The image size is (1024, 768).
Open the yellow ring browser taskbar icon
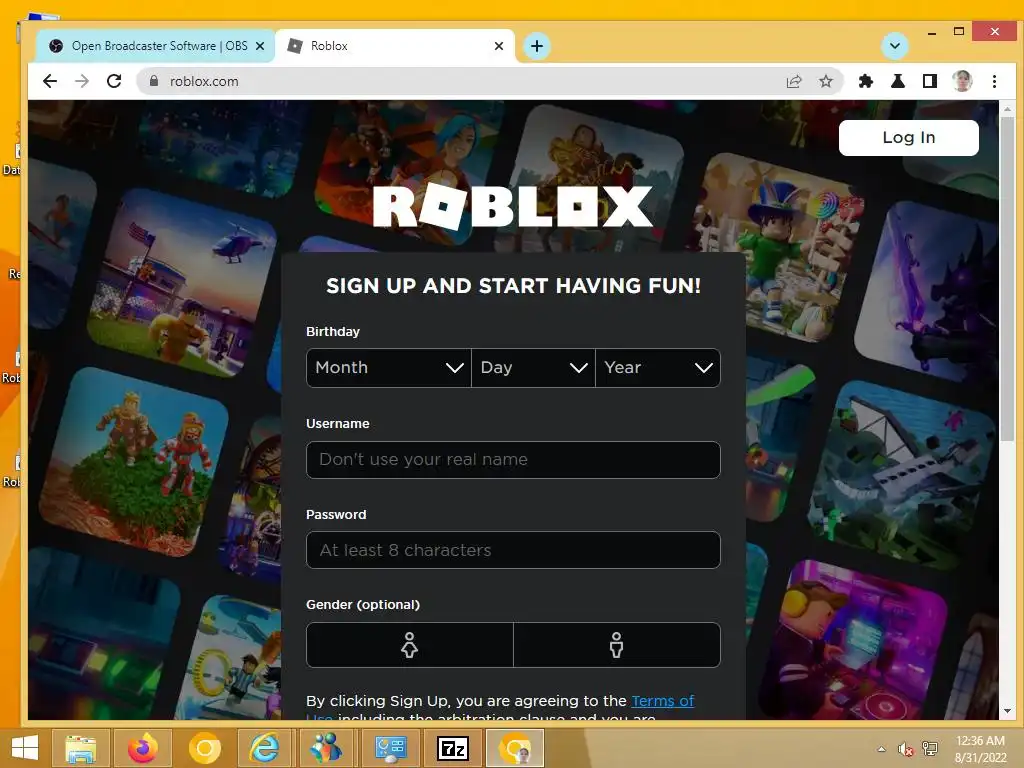pos(204,748)
